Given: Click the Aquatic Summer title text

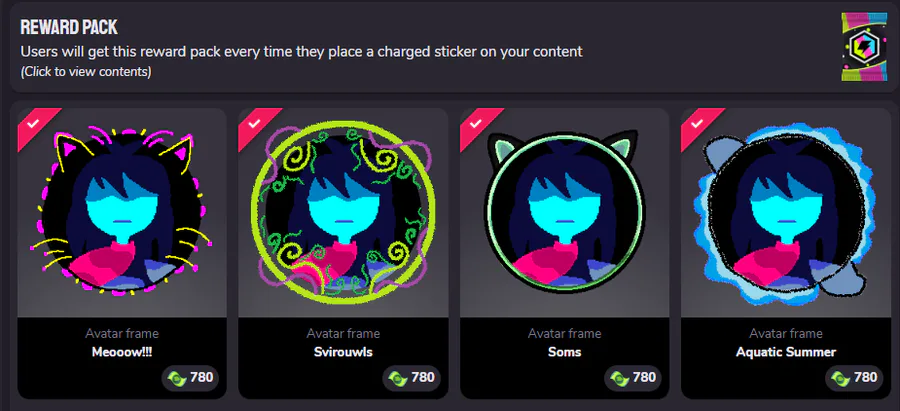Looking at the screenshot, I should [786, 352].
